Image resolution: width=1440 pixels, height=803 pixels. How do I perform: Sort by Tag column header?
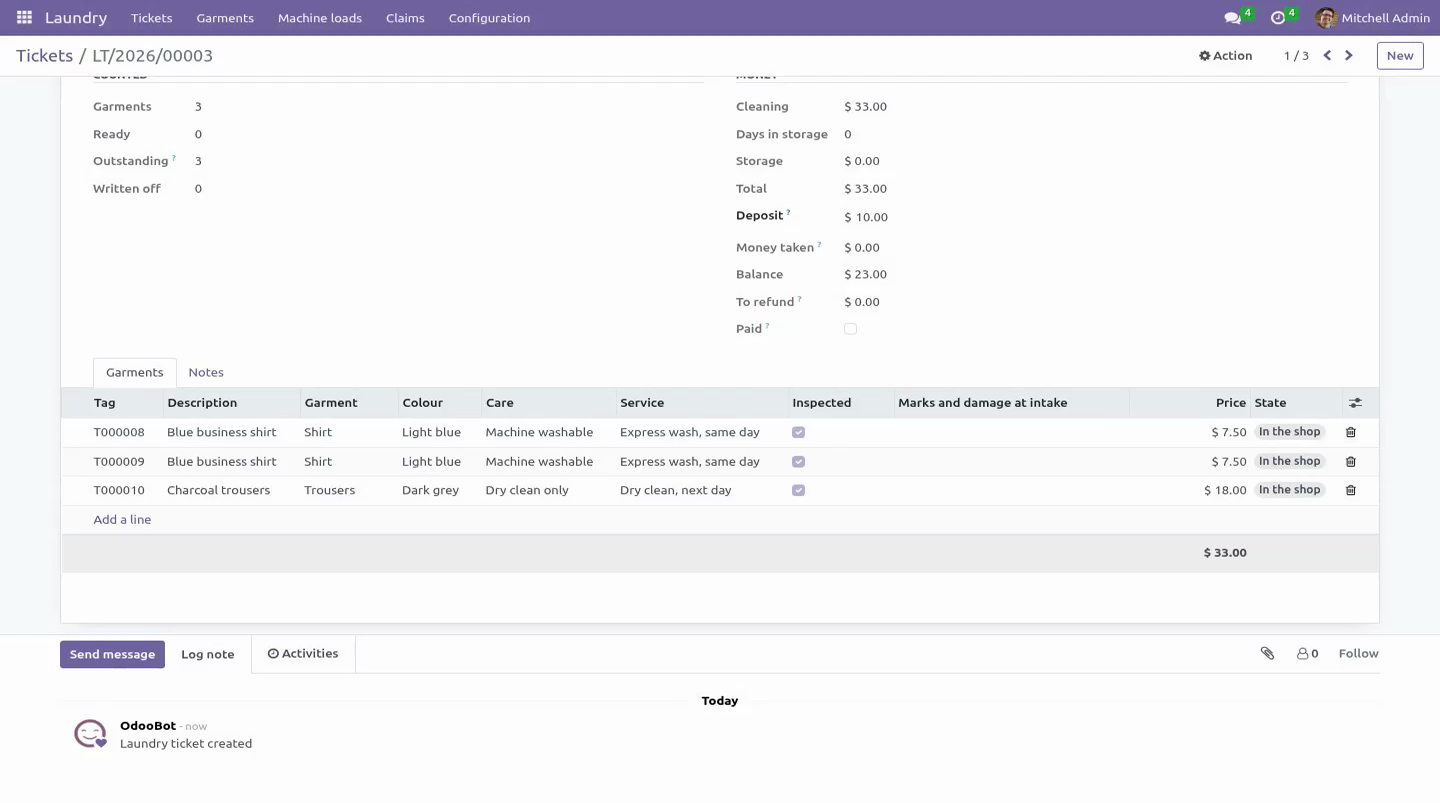tap(112, 403)
